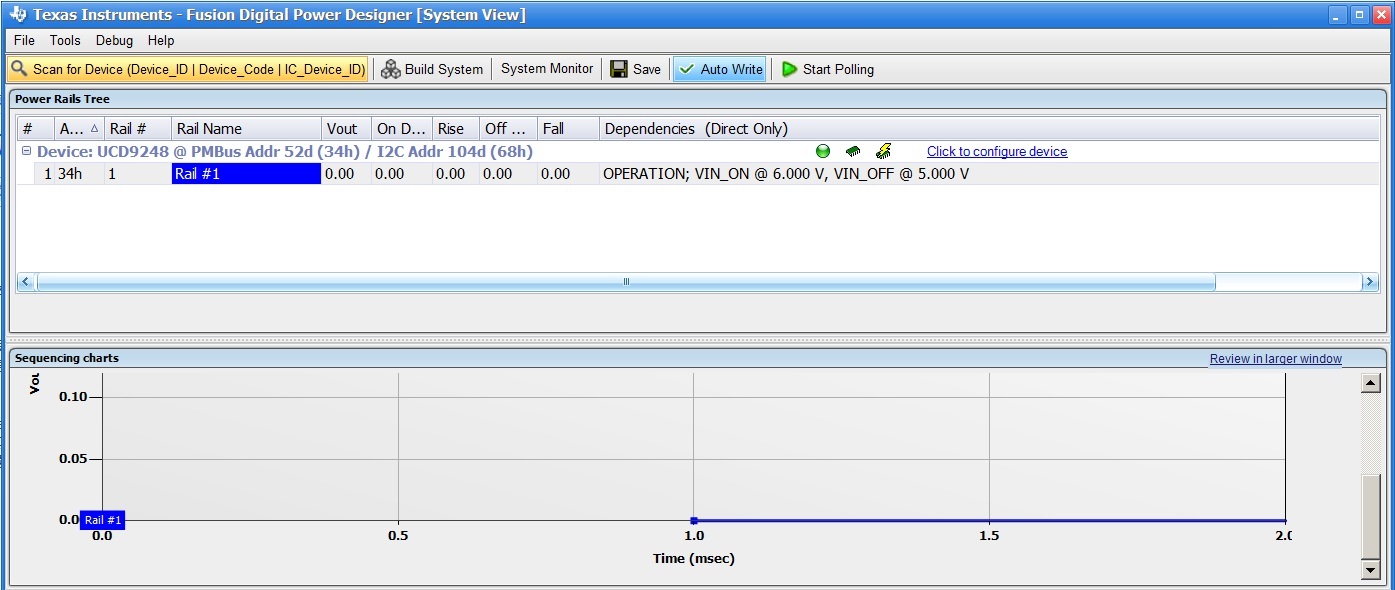This screenshot has height=590, width=1395.
Task: Click the magnifier Scan for Device icon
Action: pos(19,69)
